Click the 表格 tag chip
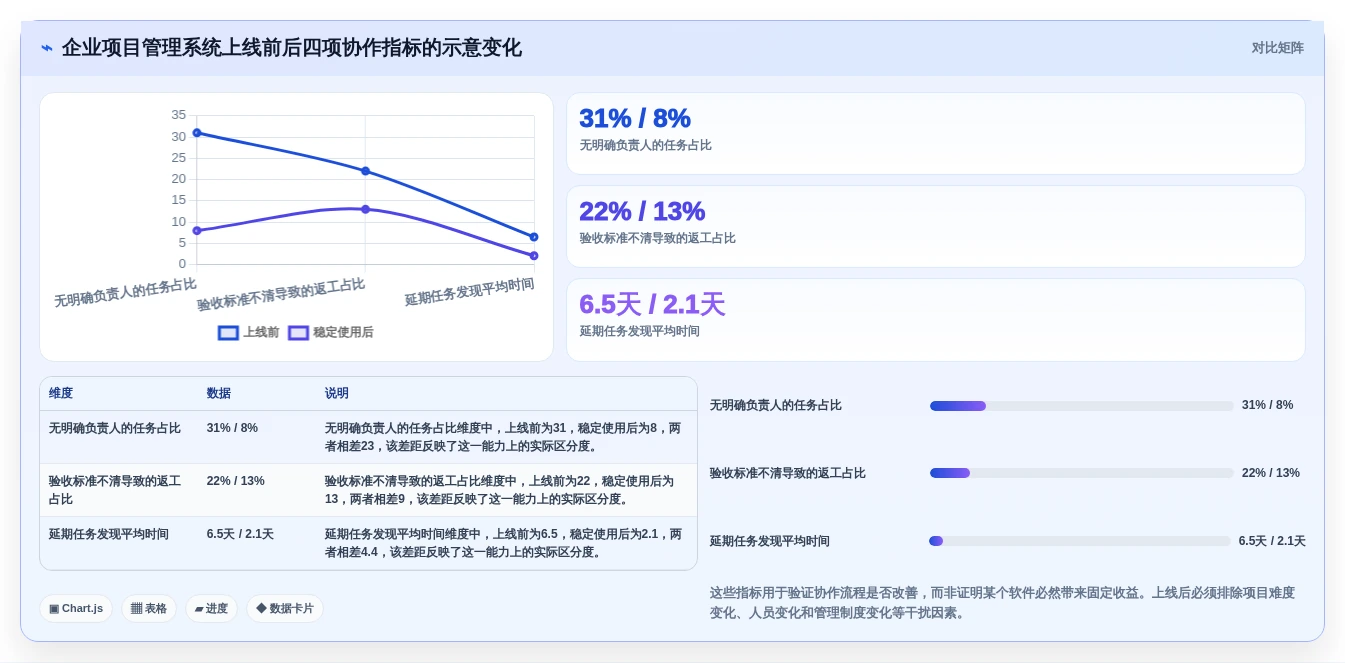This screenshot has width=1345, height=663. (149, 608)
